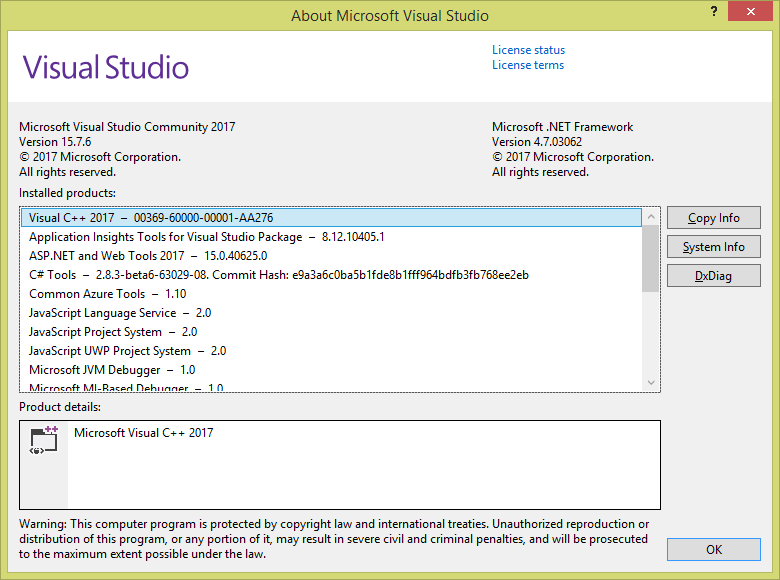The width and height of the screenshot is (780, 580).
Task: Select ASP.NET and Web Tools 2017 row
Action: [331, 256]
